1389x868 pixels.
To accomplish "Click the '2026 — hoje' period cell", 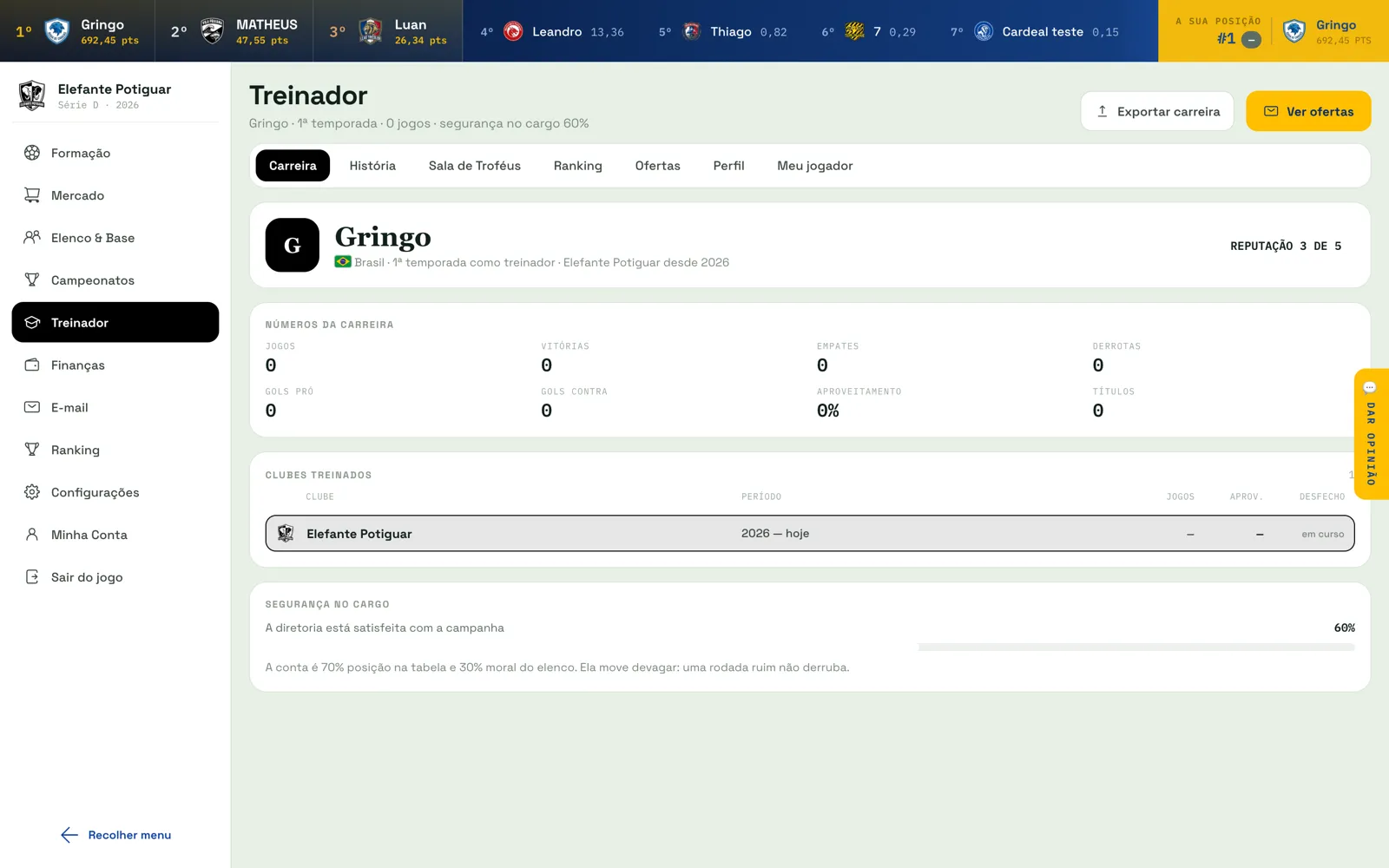I will click(x=775, y=533).
